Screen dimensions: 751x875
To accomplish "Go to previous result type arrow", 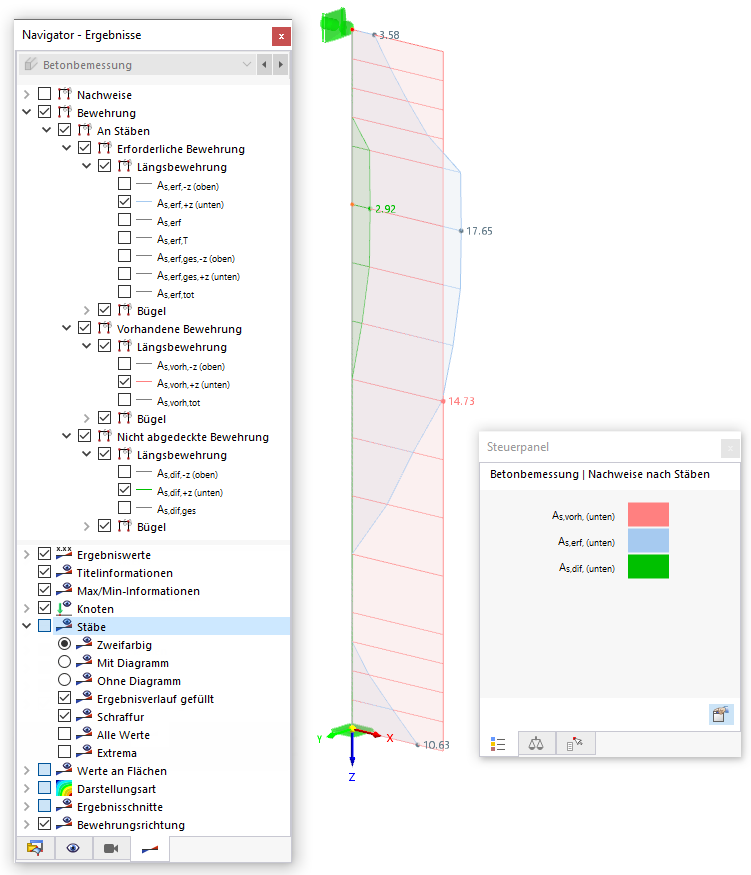I will point(264,65).
